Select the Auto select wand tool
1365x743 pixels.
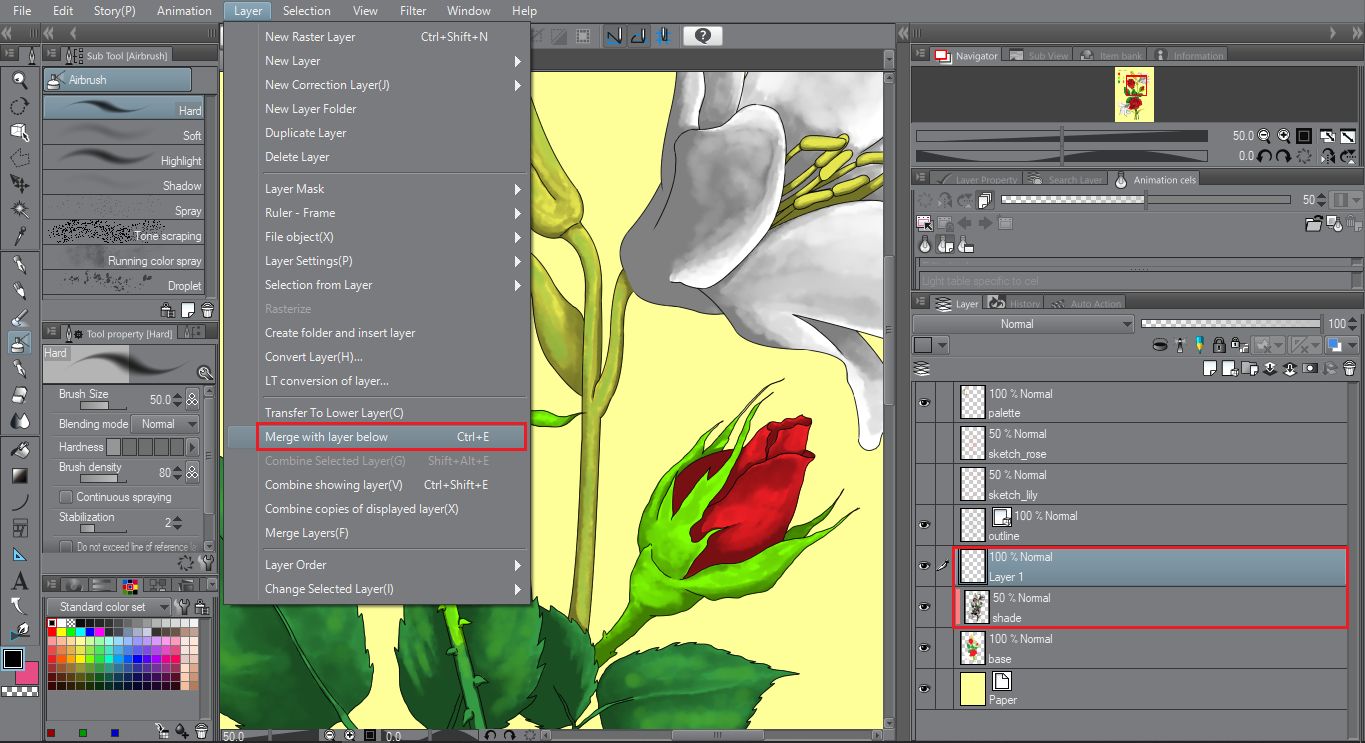pyautogui.click(x=19, y=209)
